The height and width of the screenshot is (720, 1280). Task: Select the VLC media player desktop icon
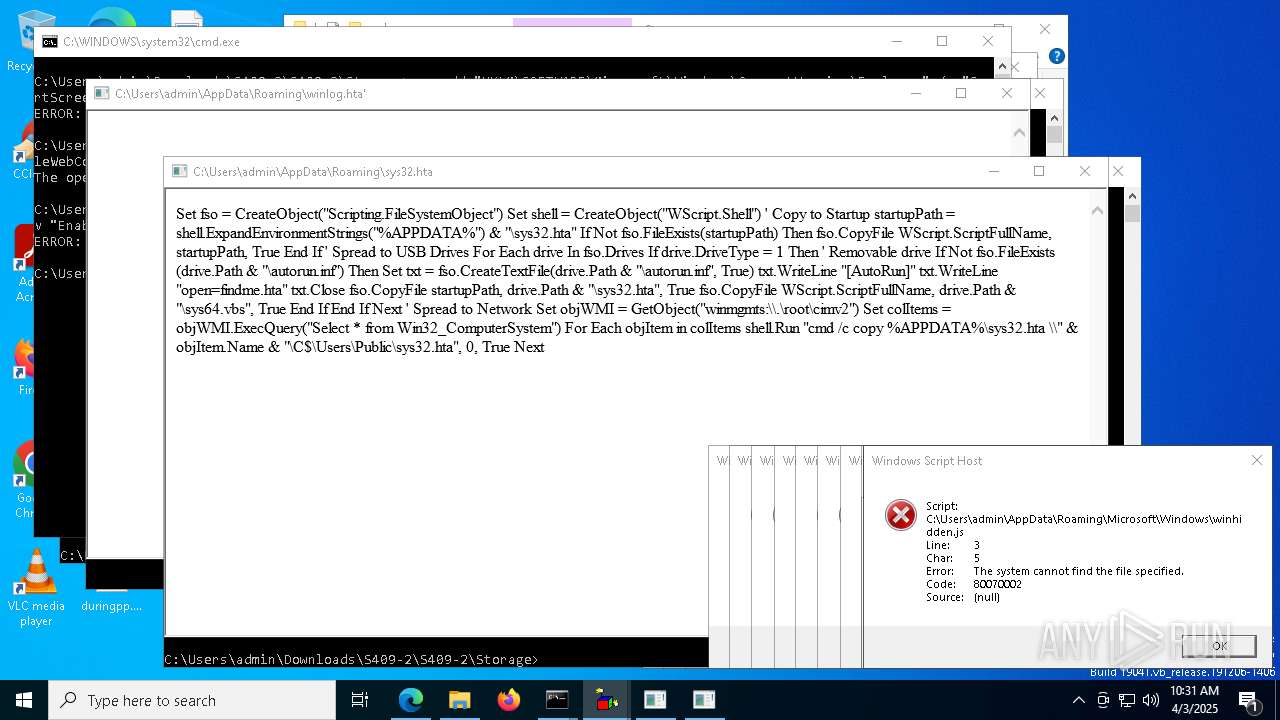(x=36, y=588)
